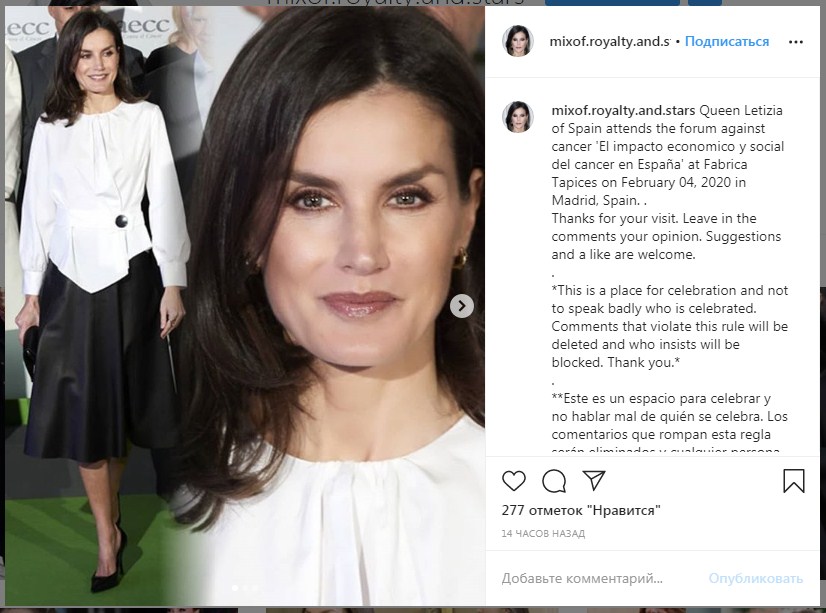
Task: Click the mixof.royalty.and.stars username in the caption
Action: click(623, 111)
